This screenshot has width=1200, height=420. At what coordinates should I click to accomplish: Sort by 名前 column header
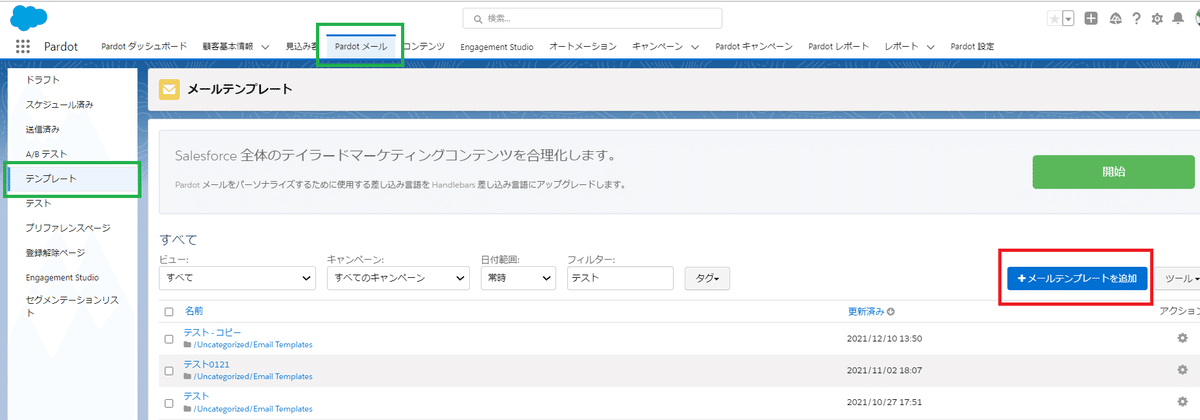tap(194, 312)
